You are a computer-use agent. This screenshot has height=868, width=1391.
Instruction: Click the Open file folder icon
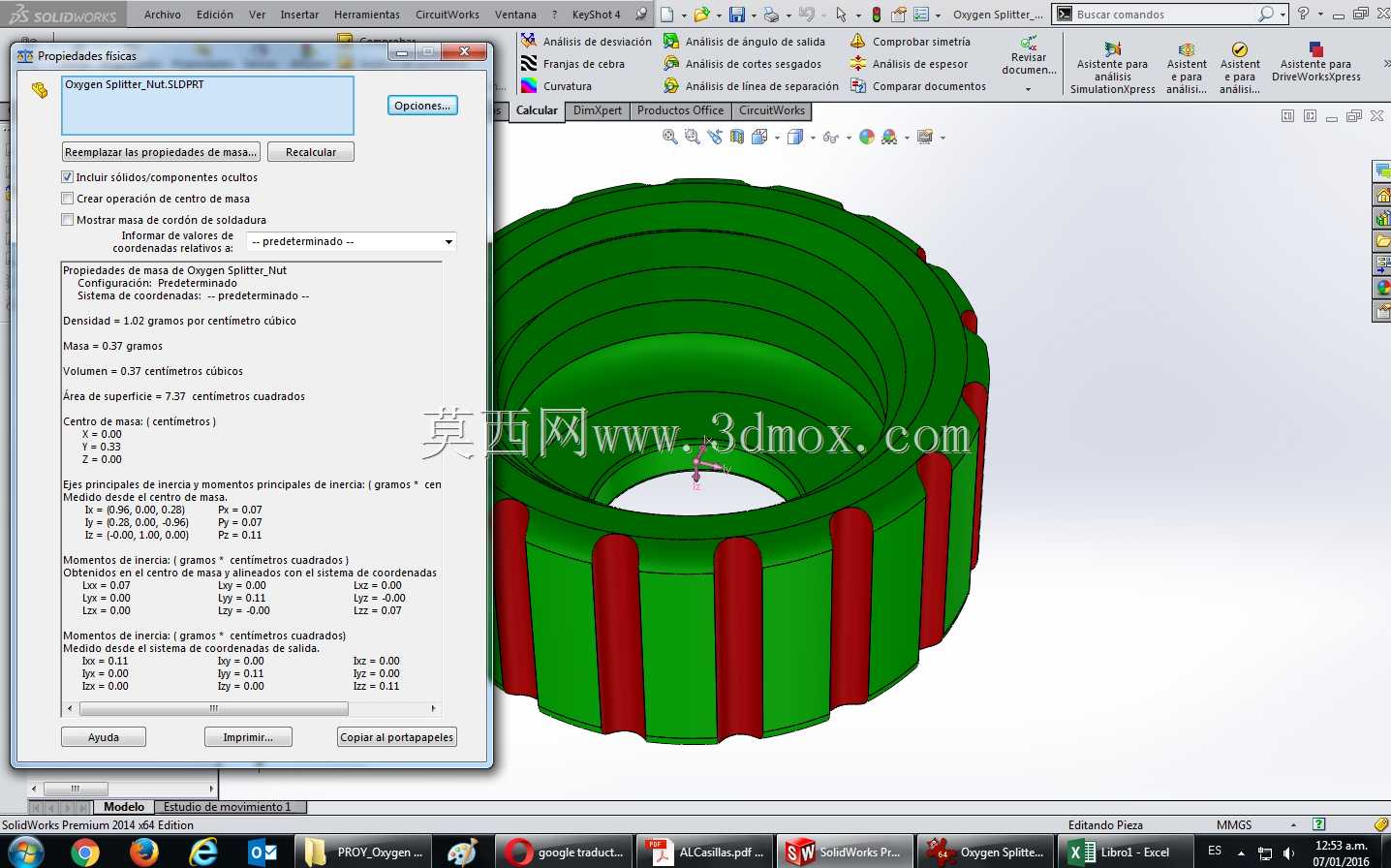pos(701,15)
